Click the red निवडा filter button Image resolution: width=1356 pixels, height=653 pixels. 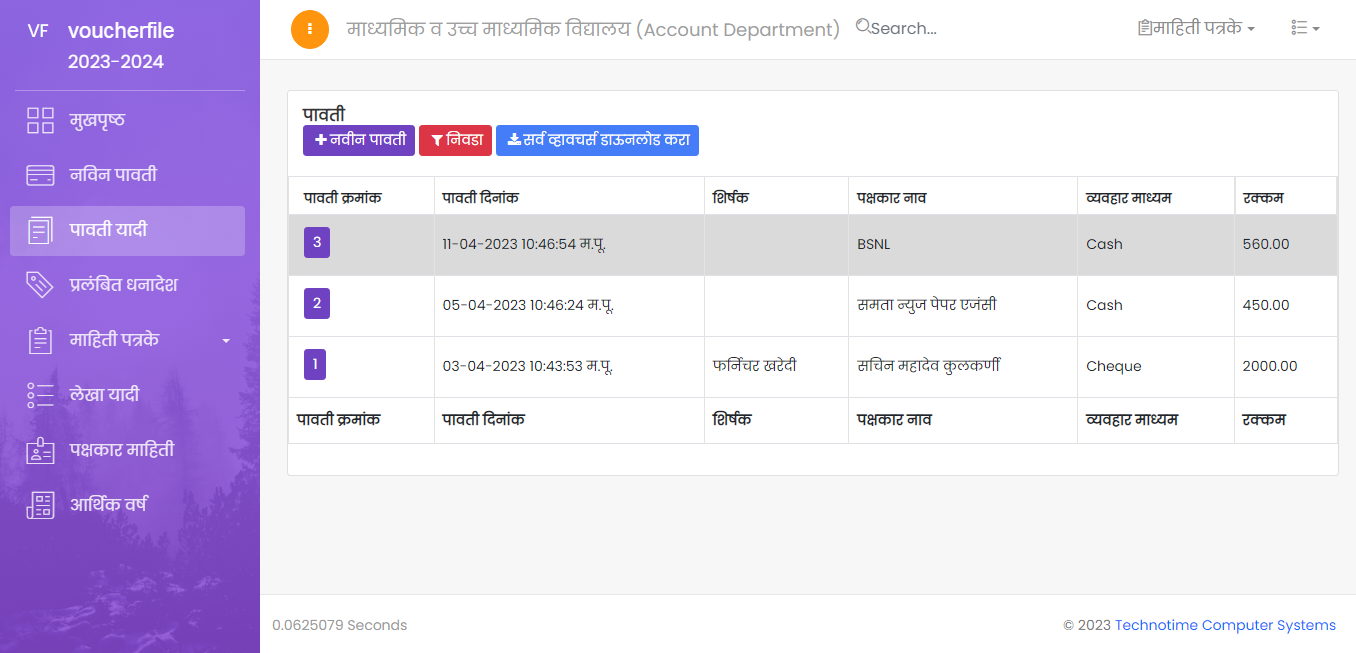[x=455, y=140]
